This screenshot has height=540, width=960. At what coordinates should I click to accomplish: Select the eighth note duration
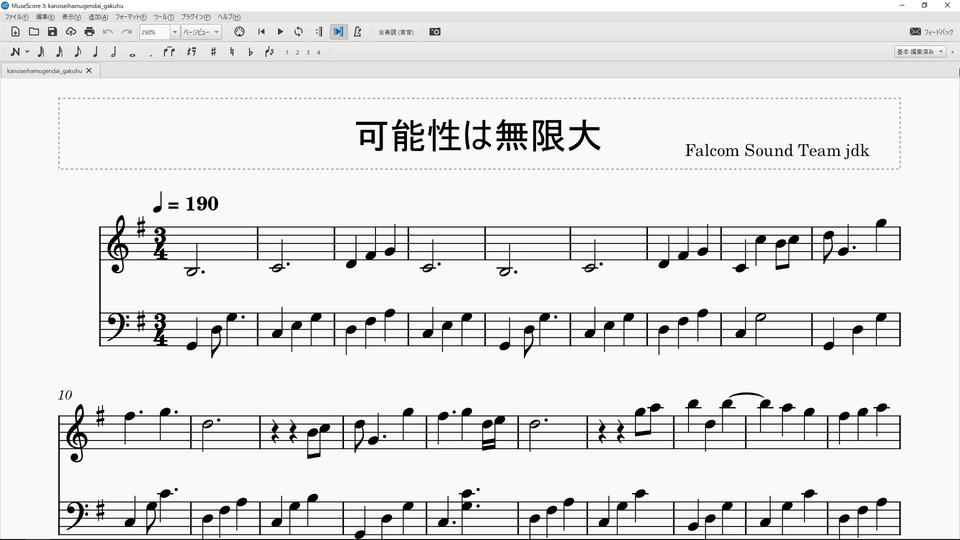click(78, 52)
